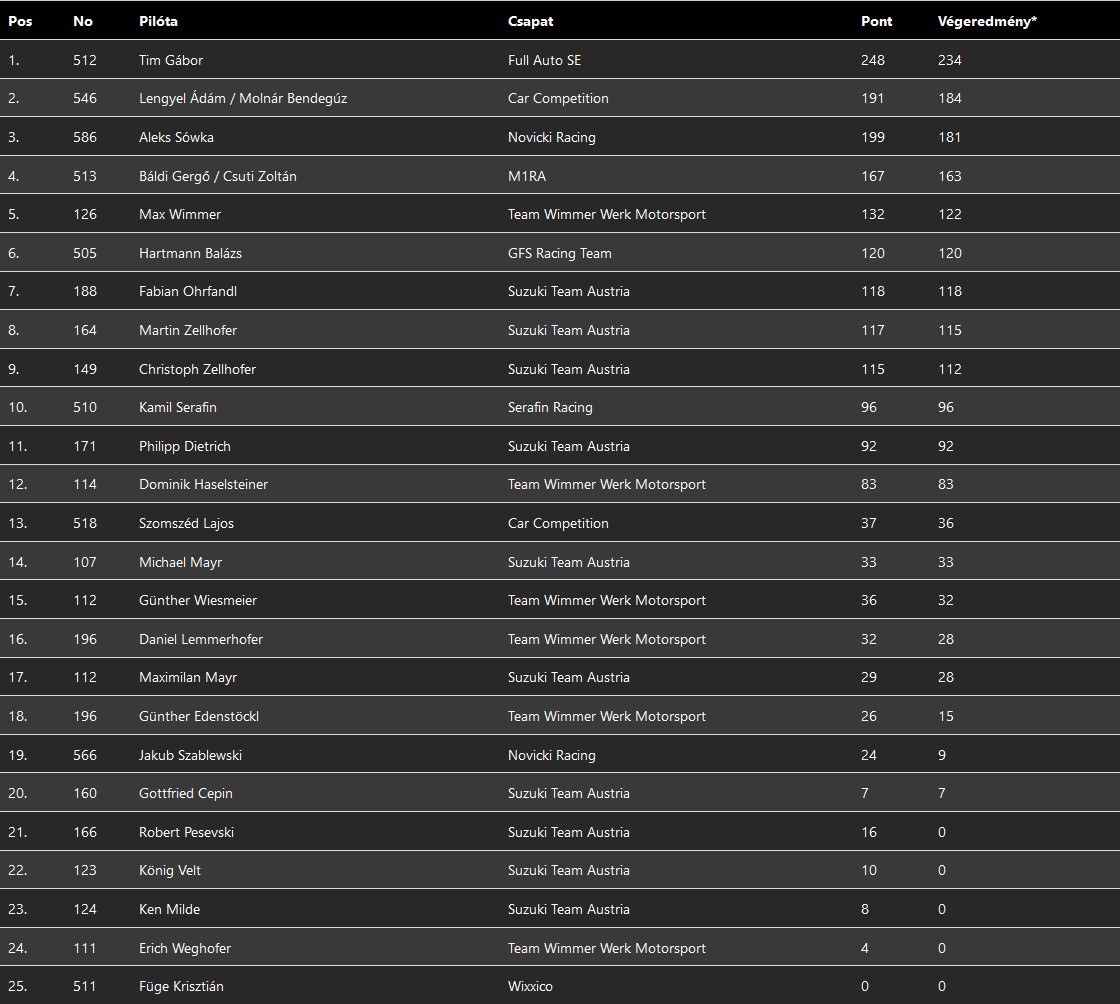Click the No column header

coord(83,21)
